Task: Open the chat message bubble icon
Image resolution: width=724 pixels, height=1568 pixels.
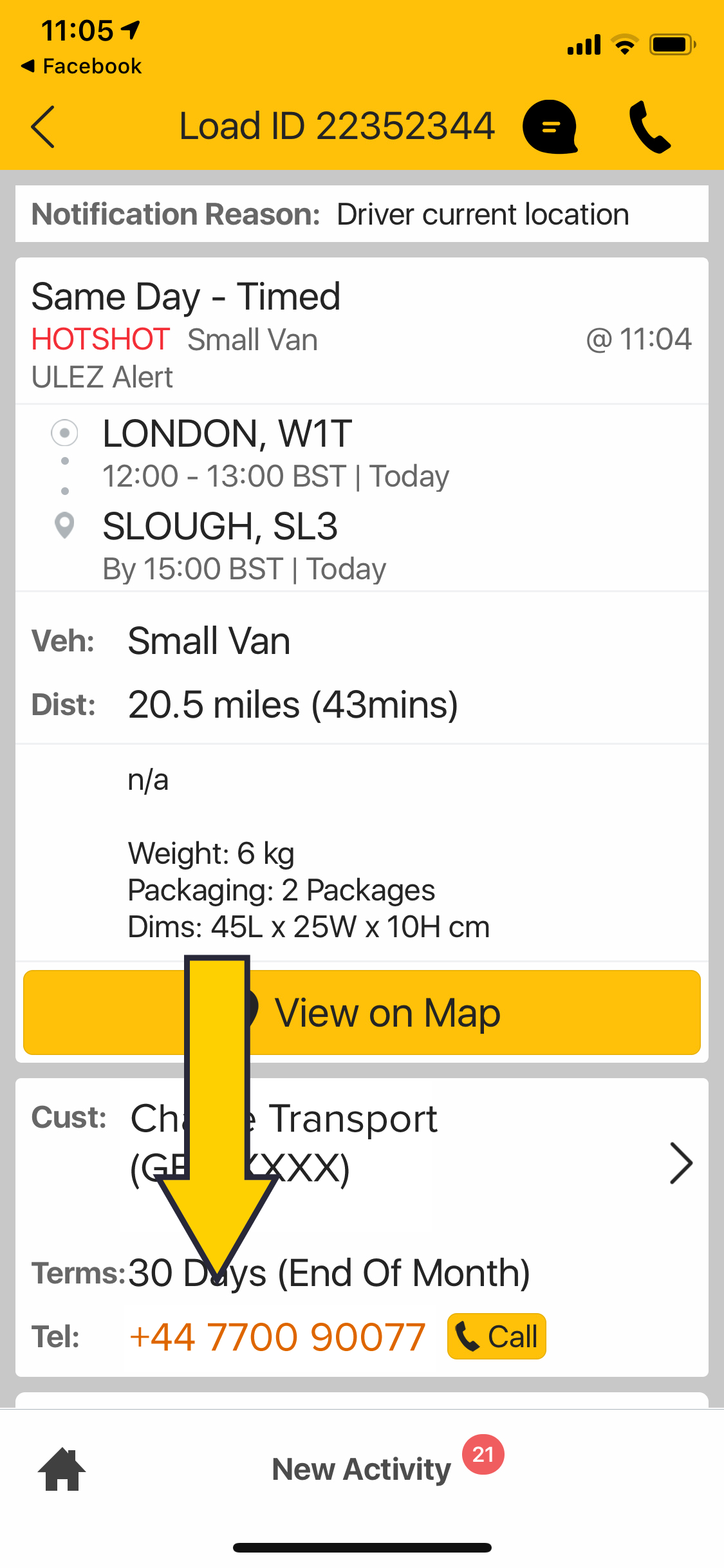Action: (550, 127)
